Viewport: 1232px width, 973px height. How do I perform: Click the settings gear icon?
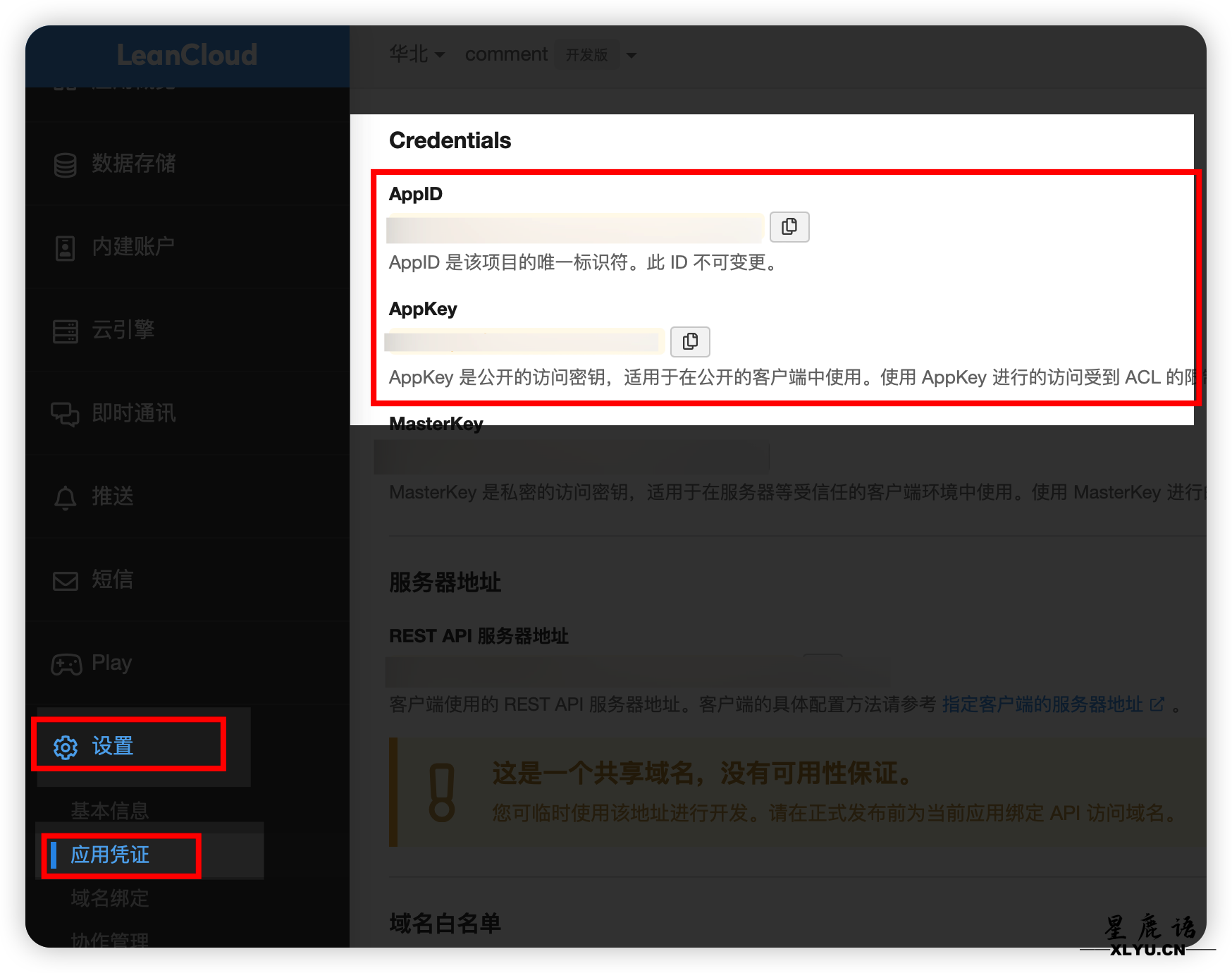(x=66, y=747)
